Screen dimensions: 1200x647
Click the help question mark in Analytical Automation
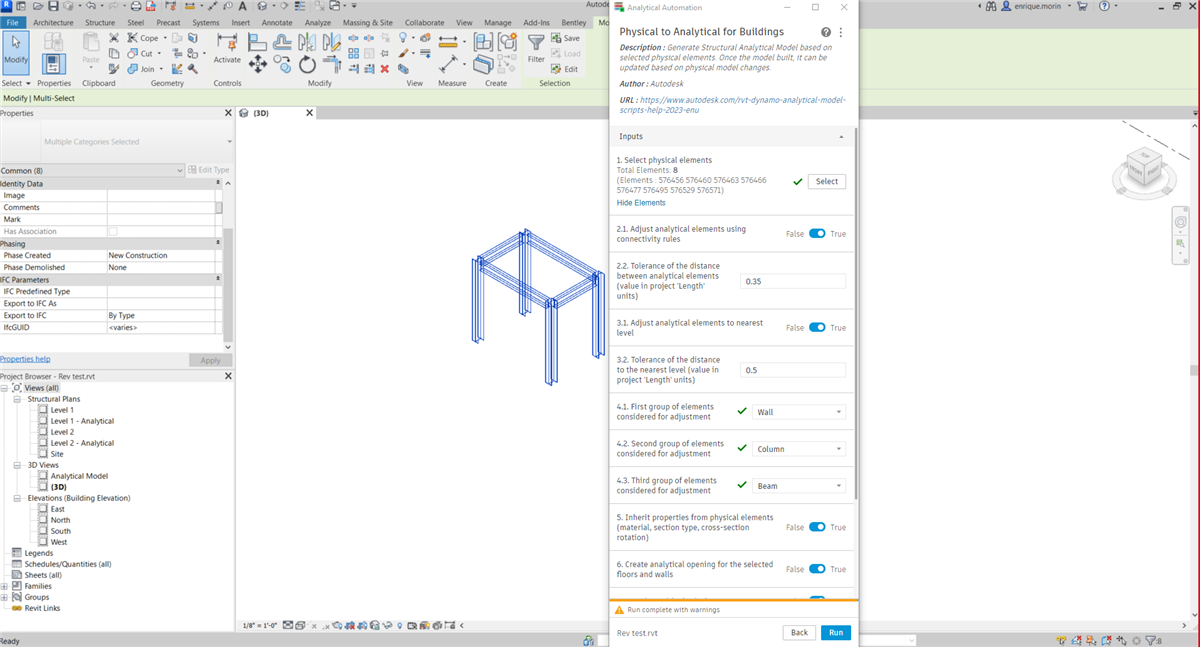coord(826,32)
